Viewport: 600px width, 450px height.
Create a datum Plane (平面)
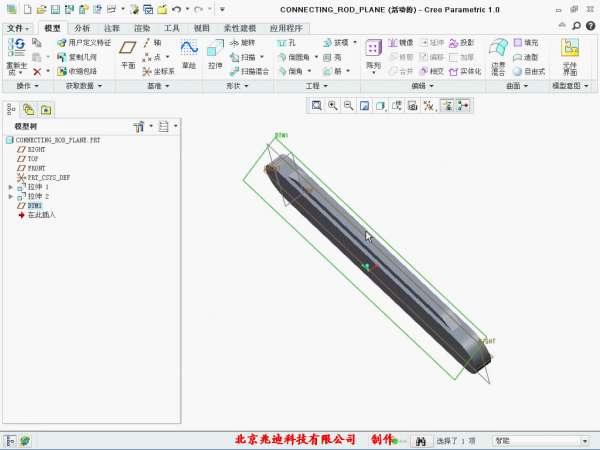(128, 54)
